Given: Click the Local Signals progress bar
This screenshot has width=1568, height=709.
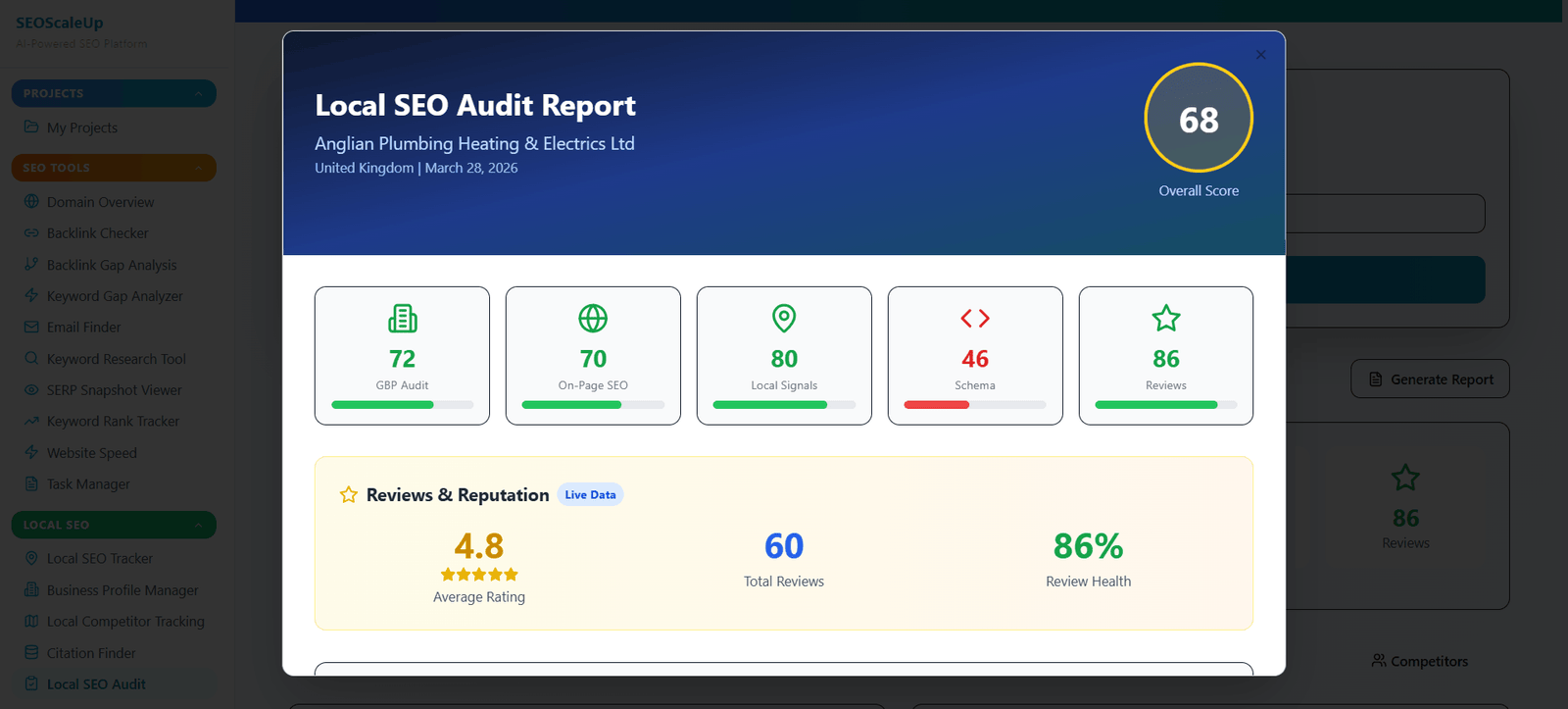Looking at the screenshot, I should click(784, 404).
